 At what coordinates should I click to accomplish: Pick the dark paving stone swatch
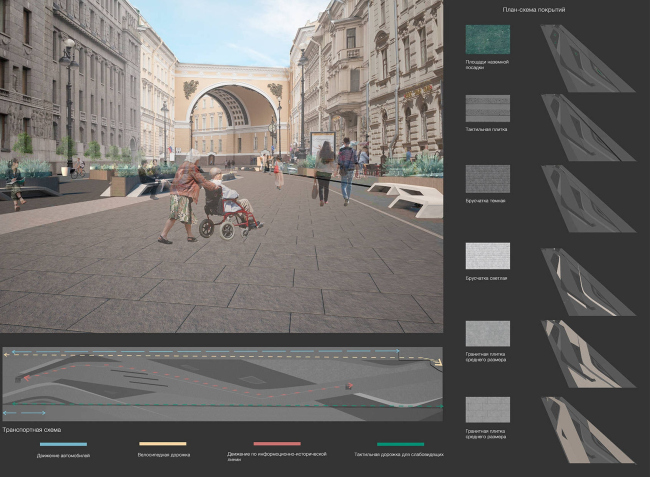(x=487, y=179)
